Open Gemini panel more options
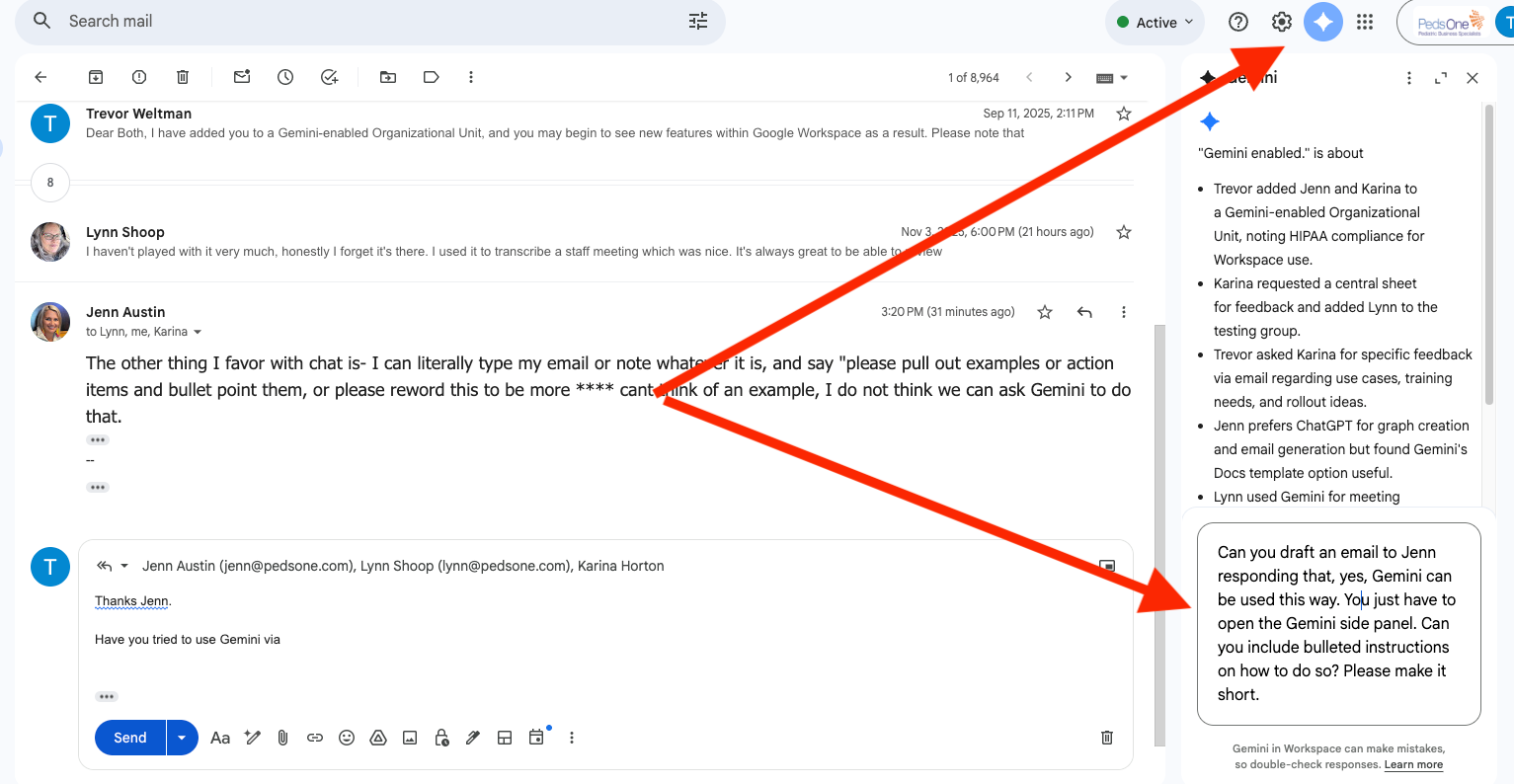The image size is (1514, 784). coord(1409,78)
